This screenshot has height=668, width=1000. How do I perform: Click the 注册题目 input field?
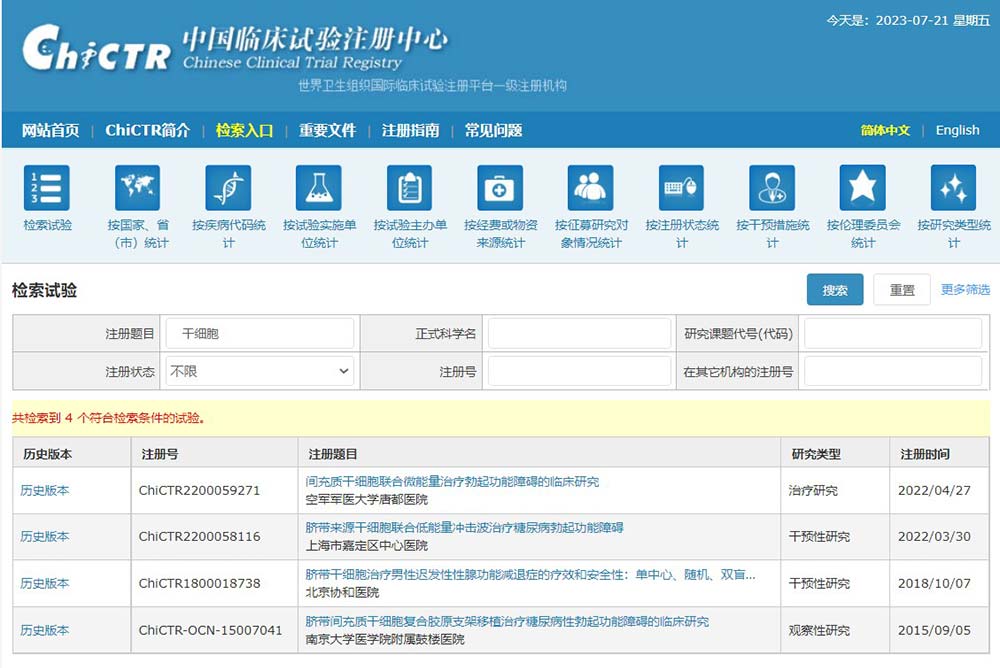260,334
